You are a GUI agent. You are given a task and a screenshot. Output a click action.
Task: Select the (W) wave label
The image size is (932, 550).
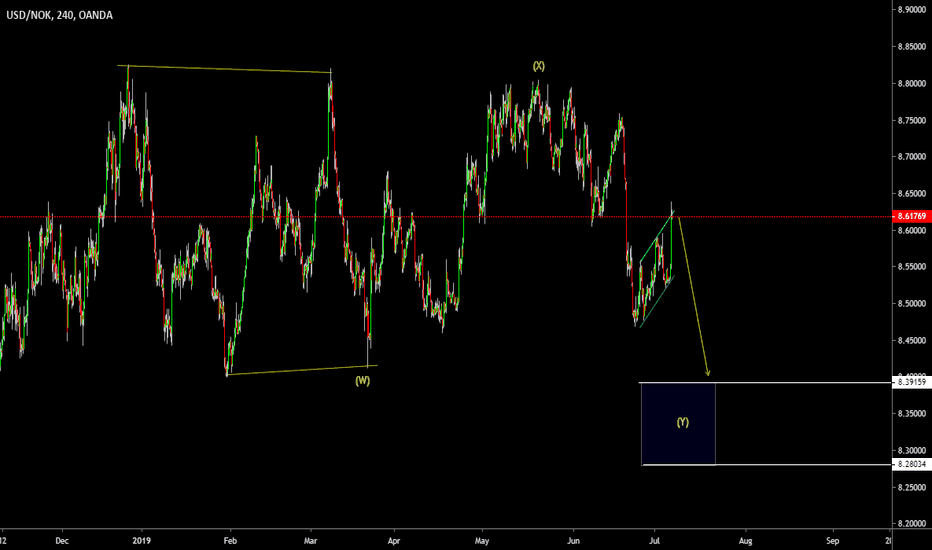363,381
